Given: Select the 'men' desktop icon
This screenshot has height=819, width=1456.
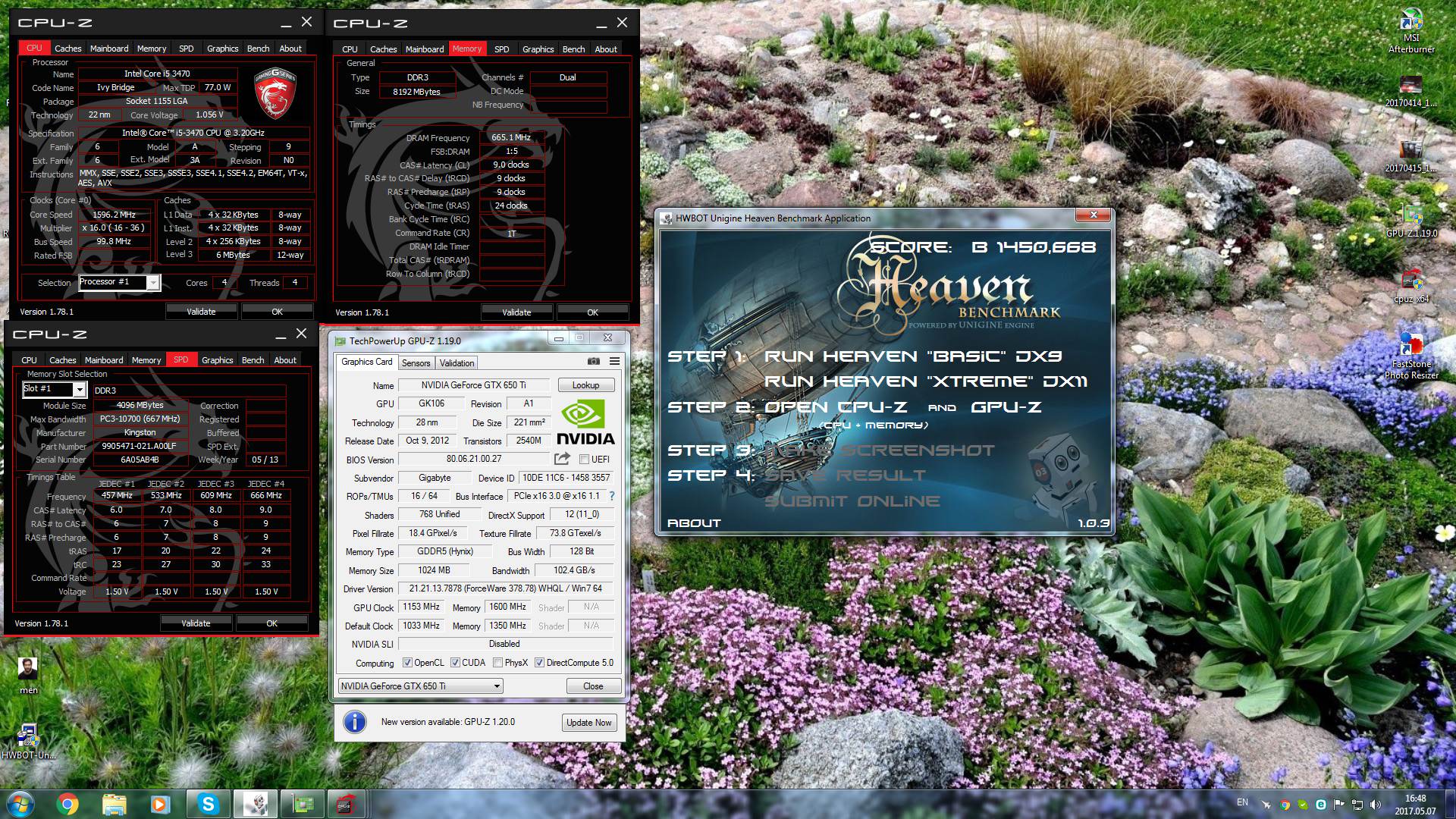Looking at the screenshot, I should tap(28, 675).
